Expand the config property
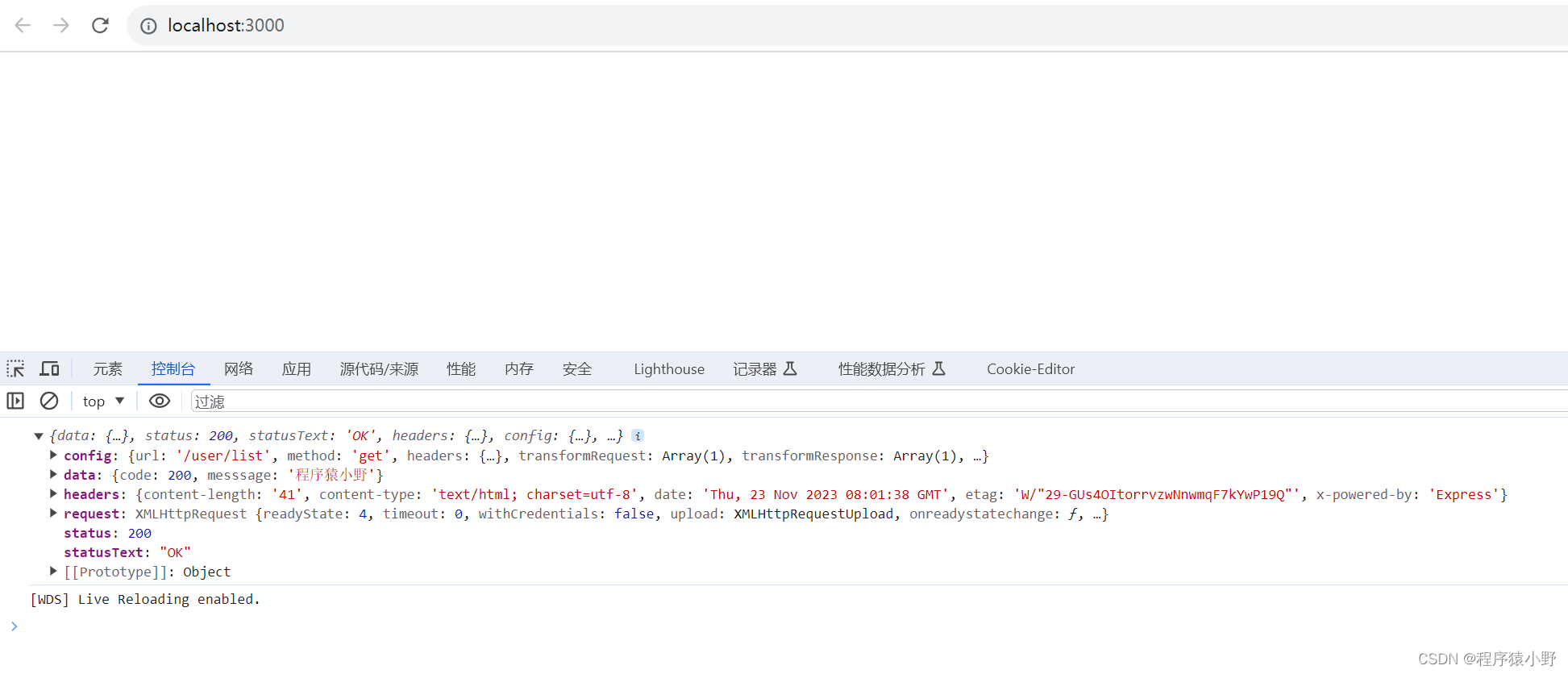The height and width of the screenshot is (674, 1568). point(53,456)
